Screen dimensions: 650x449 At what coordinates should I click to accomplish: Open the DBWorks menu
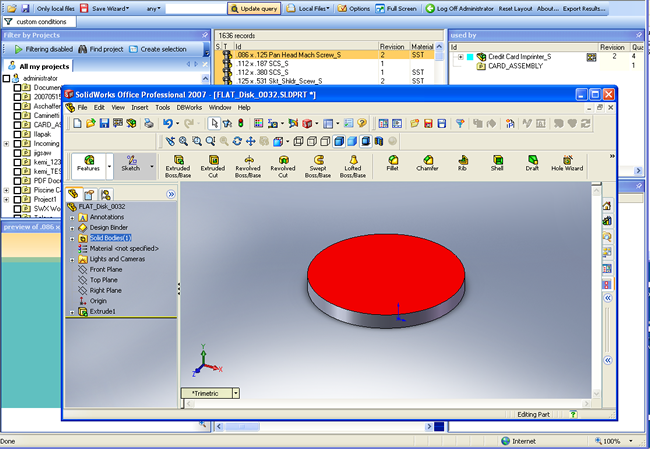click(x=189, y=107)
